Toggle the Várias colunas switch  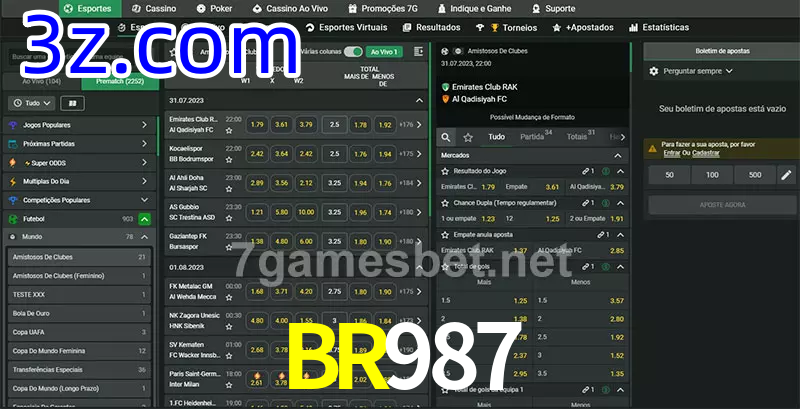tap(353, 52)
